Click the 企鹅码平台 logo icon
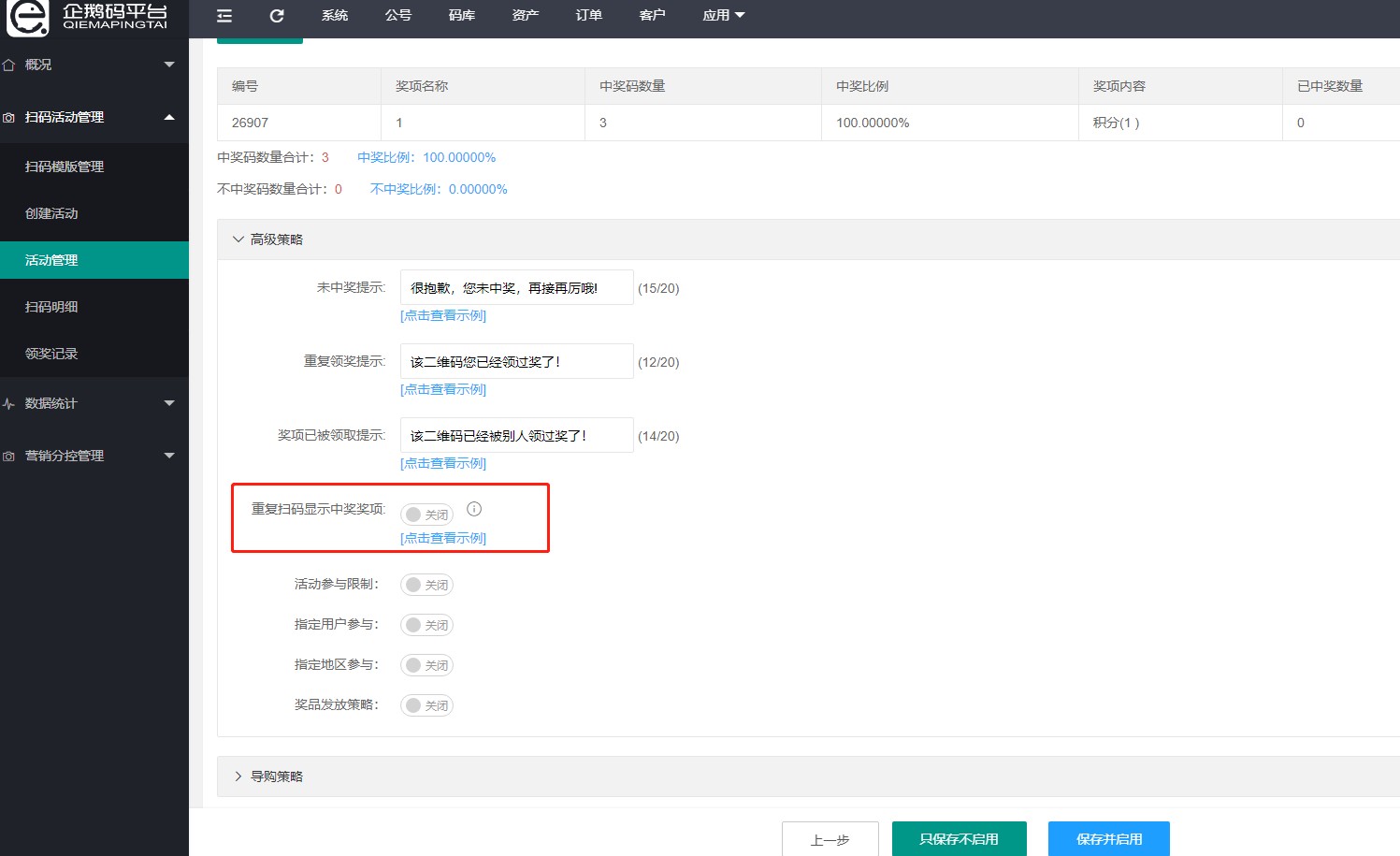The height and width of the screenshot is (856, 1400). tap(27, 18)
